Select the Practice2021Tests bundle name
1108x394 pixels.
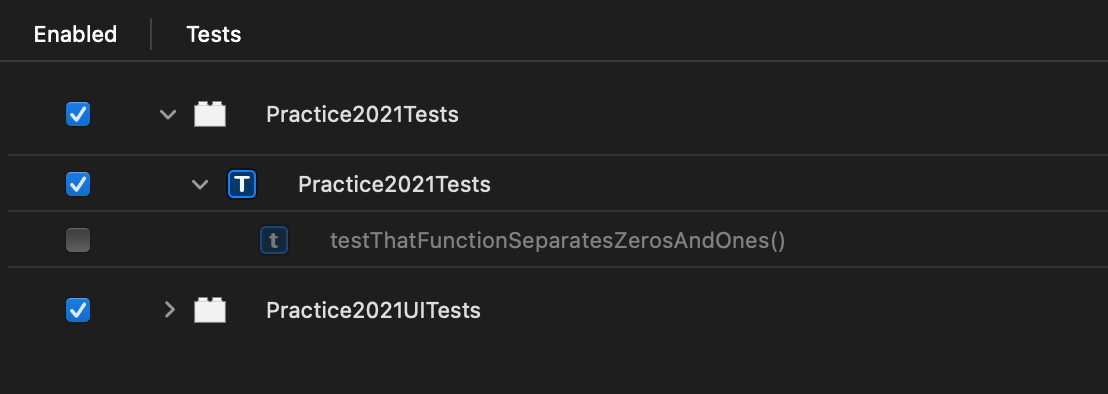pyautogui.click(x=363, y=114)
